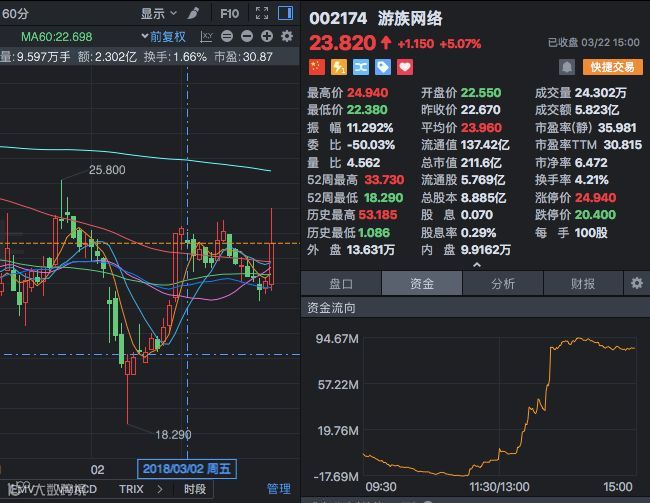
Task: Collapse the quote details with chevron
Action: point(477,264)
